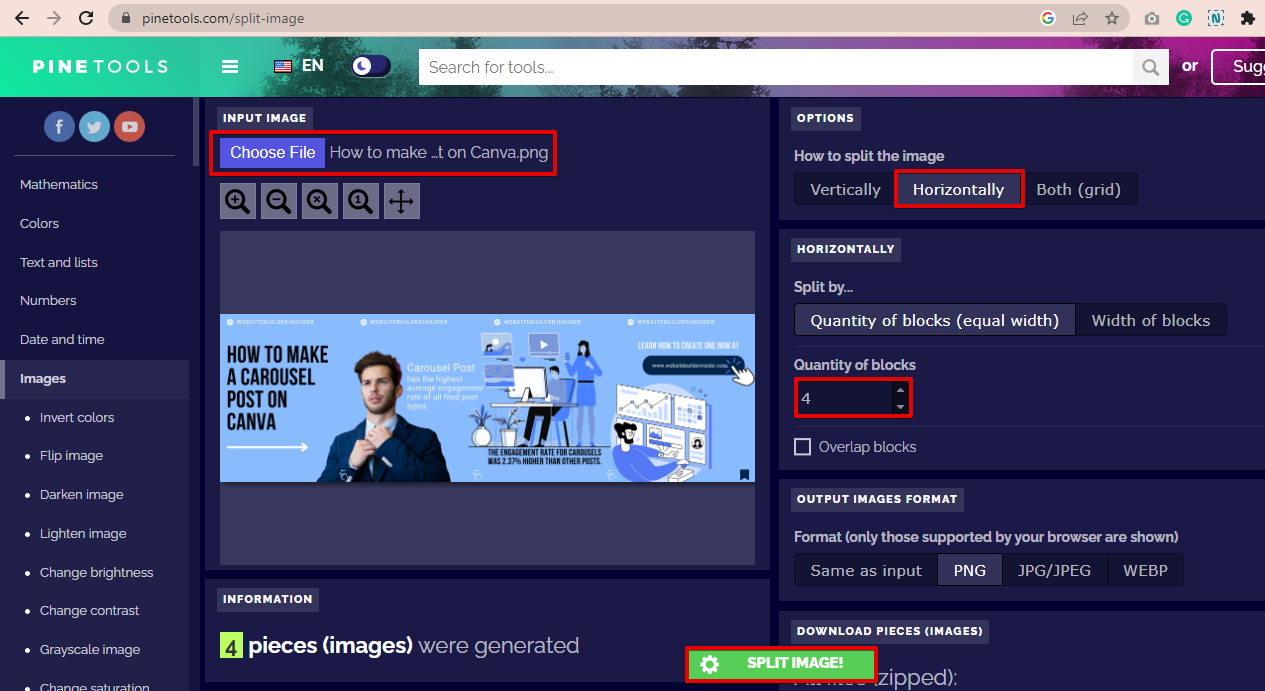1265x691 pixels.
Task: Toggle dark mode switch
Action: (x=371, y=66)
